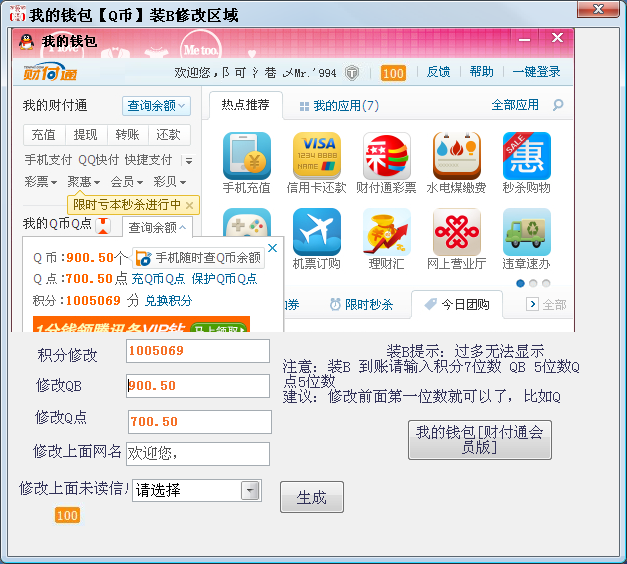627x564 pixels.
Task: Open the 理财汇 icon
Action: [387, 232]
